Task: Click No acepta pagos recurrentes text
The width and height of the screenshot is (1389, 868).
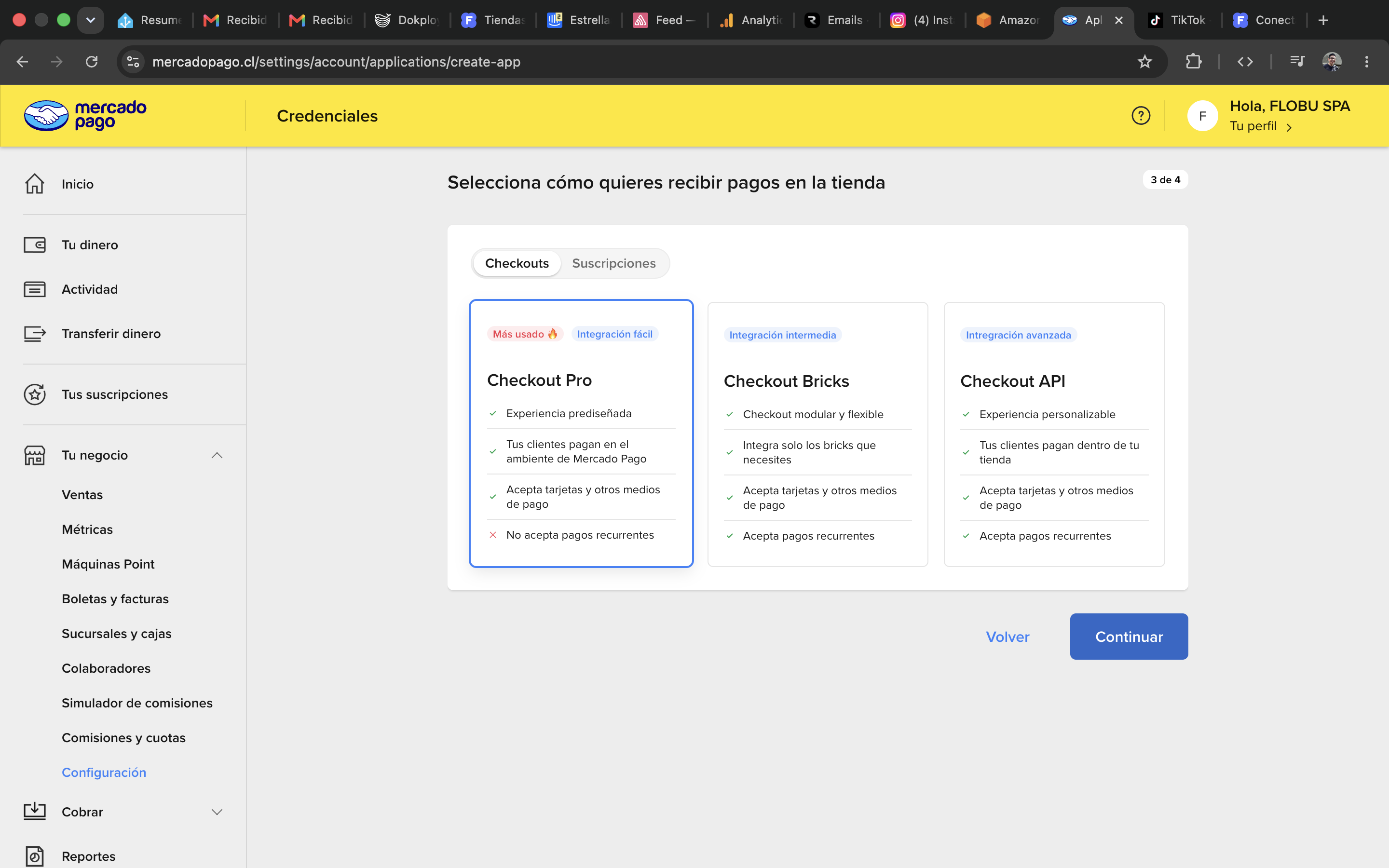Action: (x=580, y=535)
